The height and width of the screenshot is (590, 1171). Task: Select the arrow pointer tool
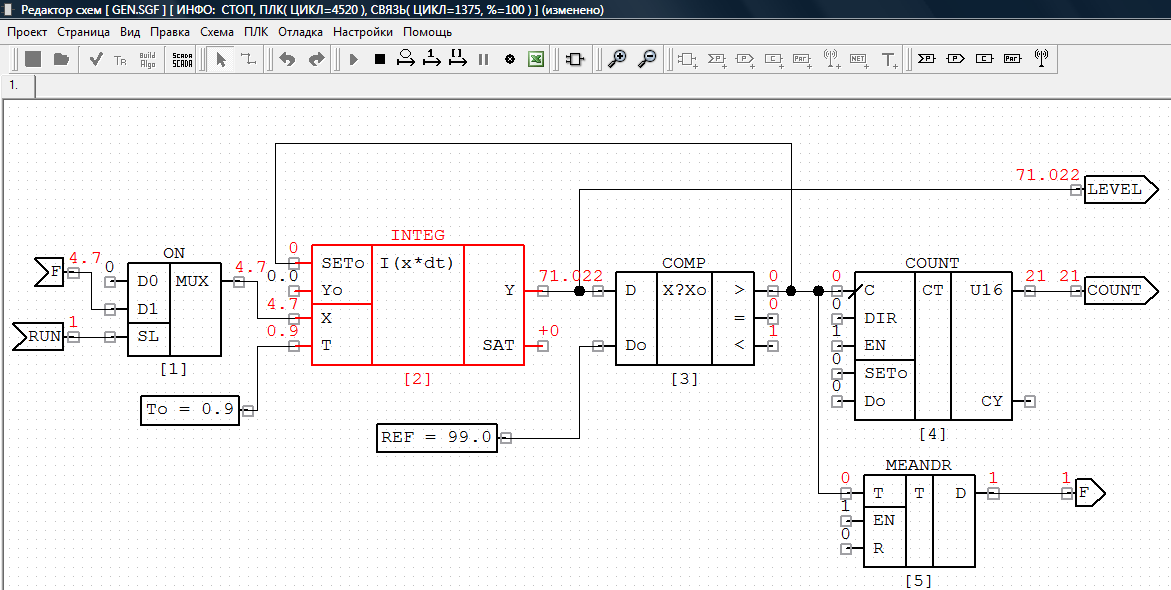click(x=220, y=59)
